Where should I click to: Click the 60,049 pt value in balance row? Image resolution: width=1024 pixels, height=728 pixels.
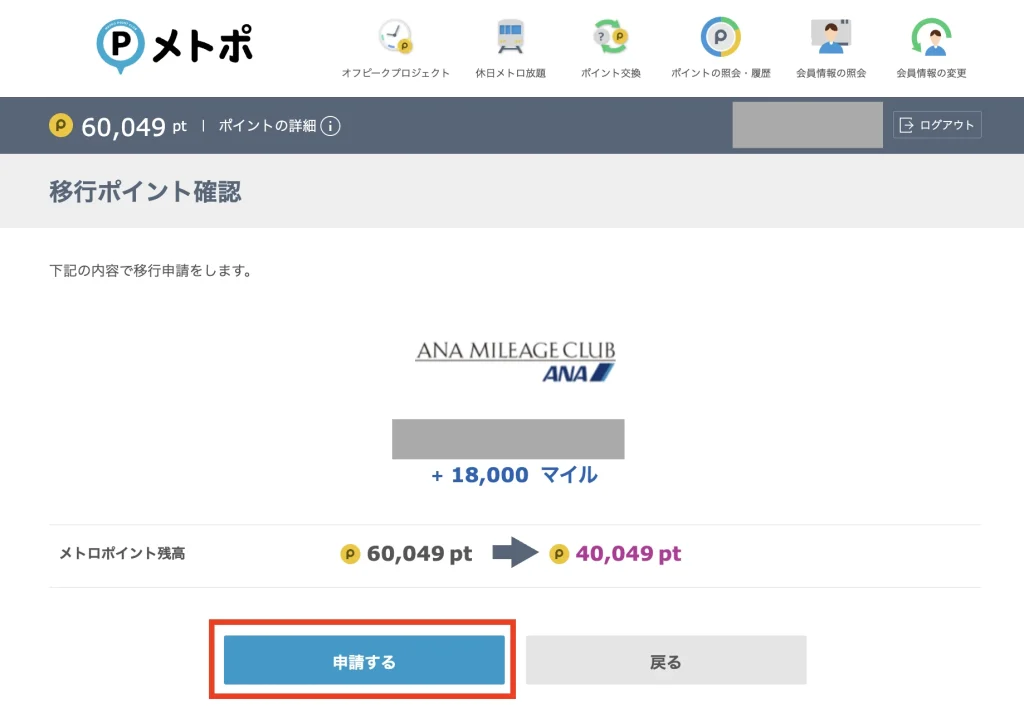tap(419, 554)
